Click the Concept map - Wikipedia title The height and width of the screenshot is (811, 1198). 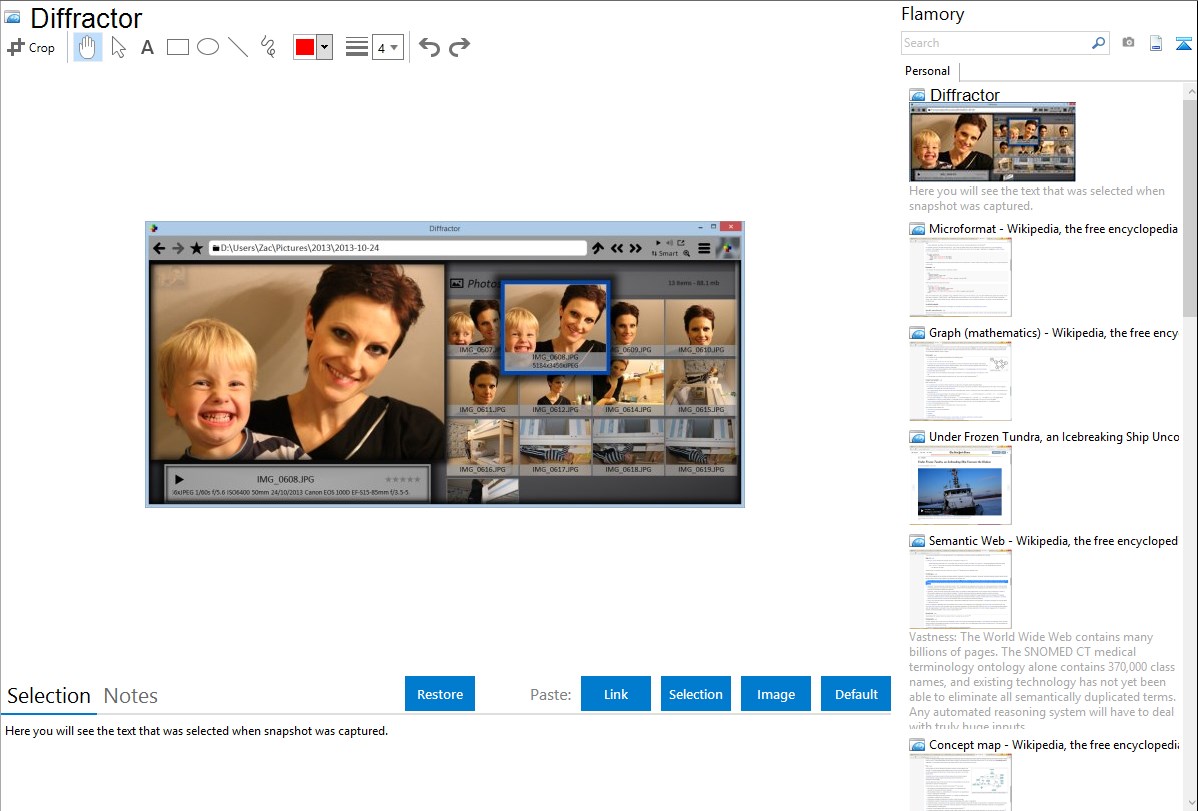point(1053,744)
